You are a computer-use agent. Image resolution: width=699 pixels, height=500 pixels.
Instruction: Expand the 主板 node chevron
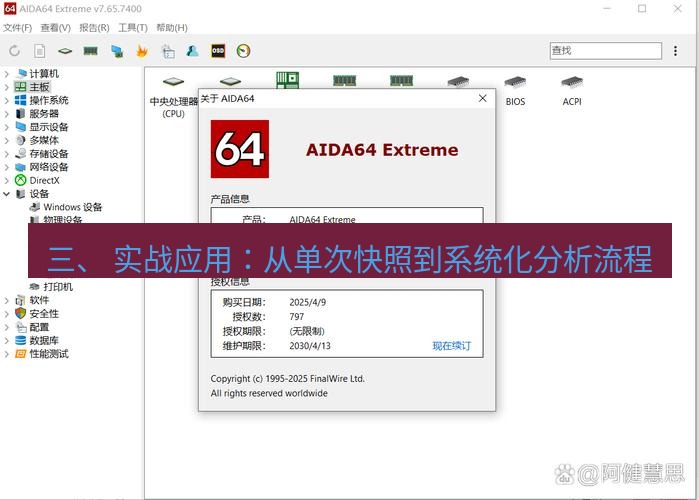tap(7, 87)
